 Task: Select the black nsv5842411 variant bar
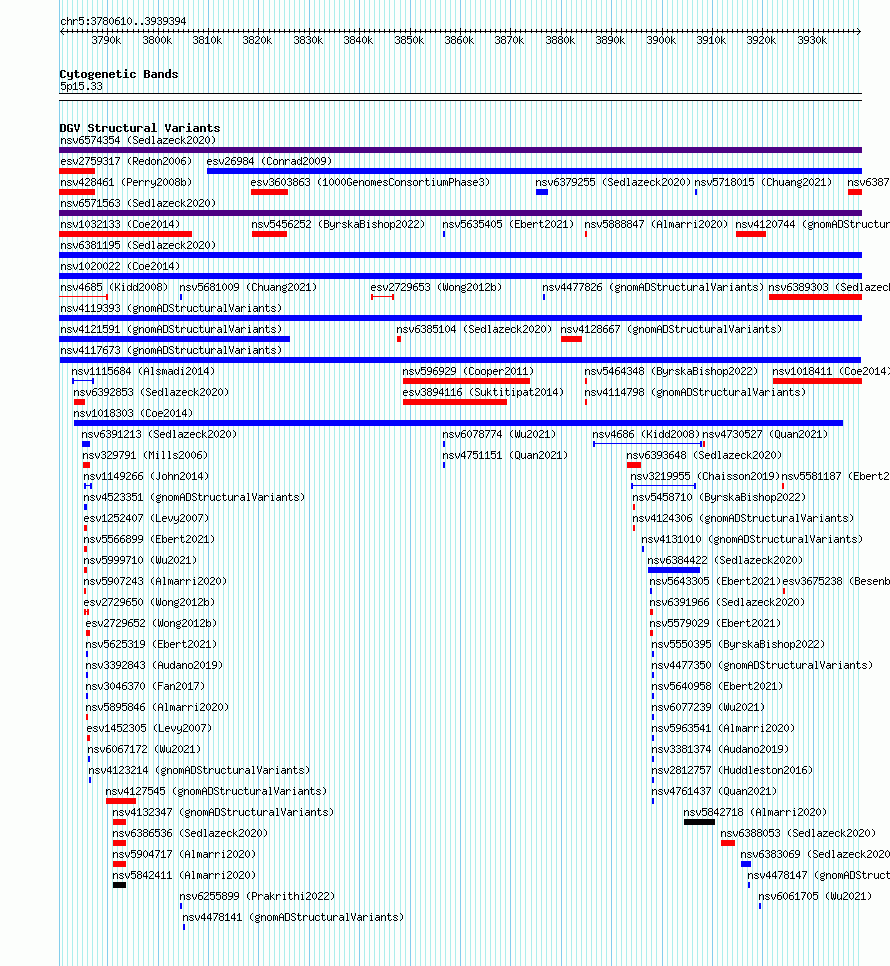[x=119, y=885]
